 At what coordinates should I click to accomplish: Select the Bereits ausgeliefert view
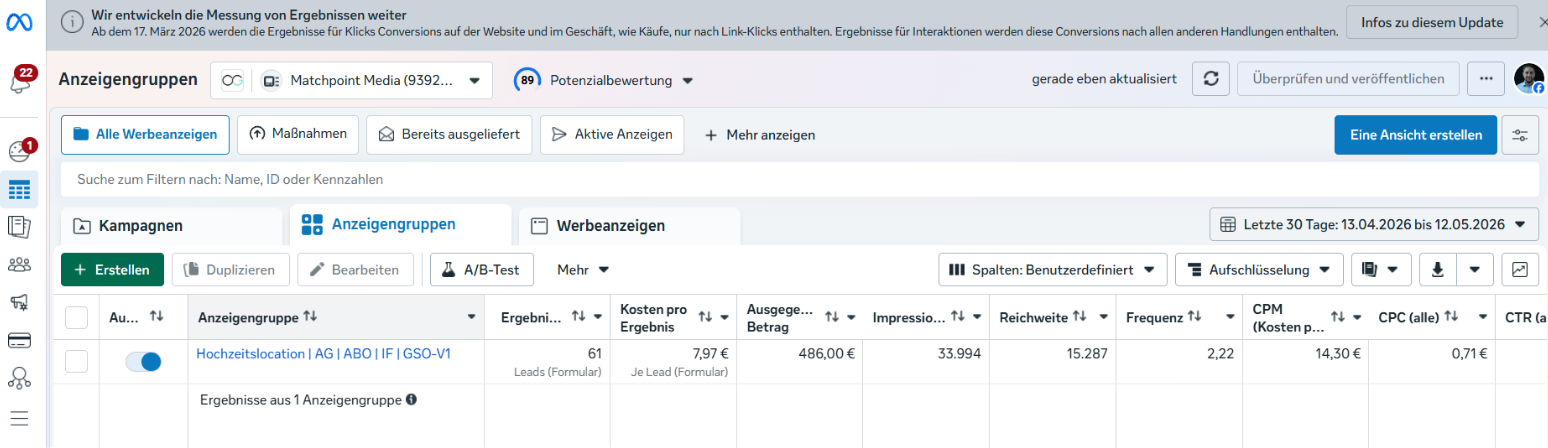[x=449, y=134]
